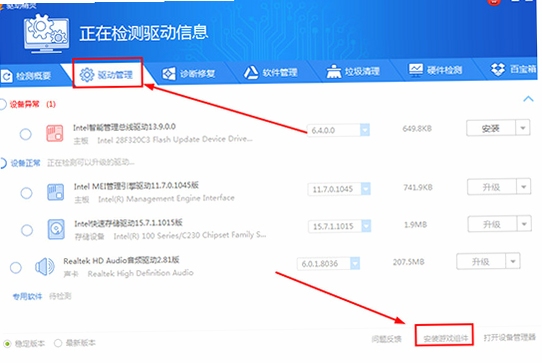This screenshot has width=542, height=363.
Task: Click the 软件管理 triangle icon
Action: coord(251,73)
